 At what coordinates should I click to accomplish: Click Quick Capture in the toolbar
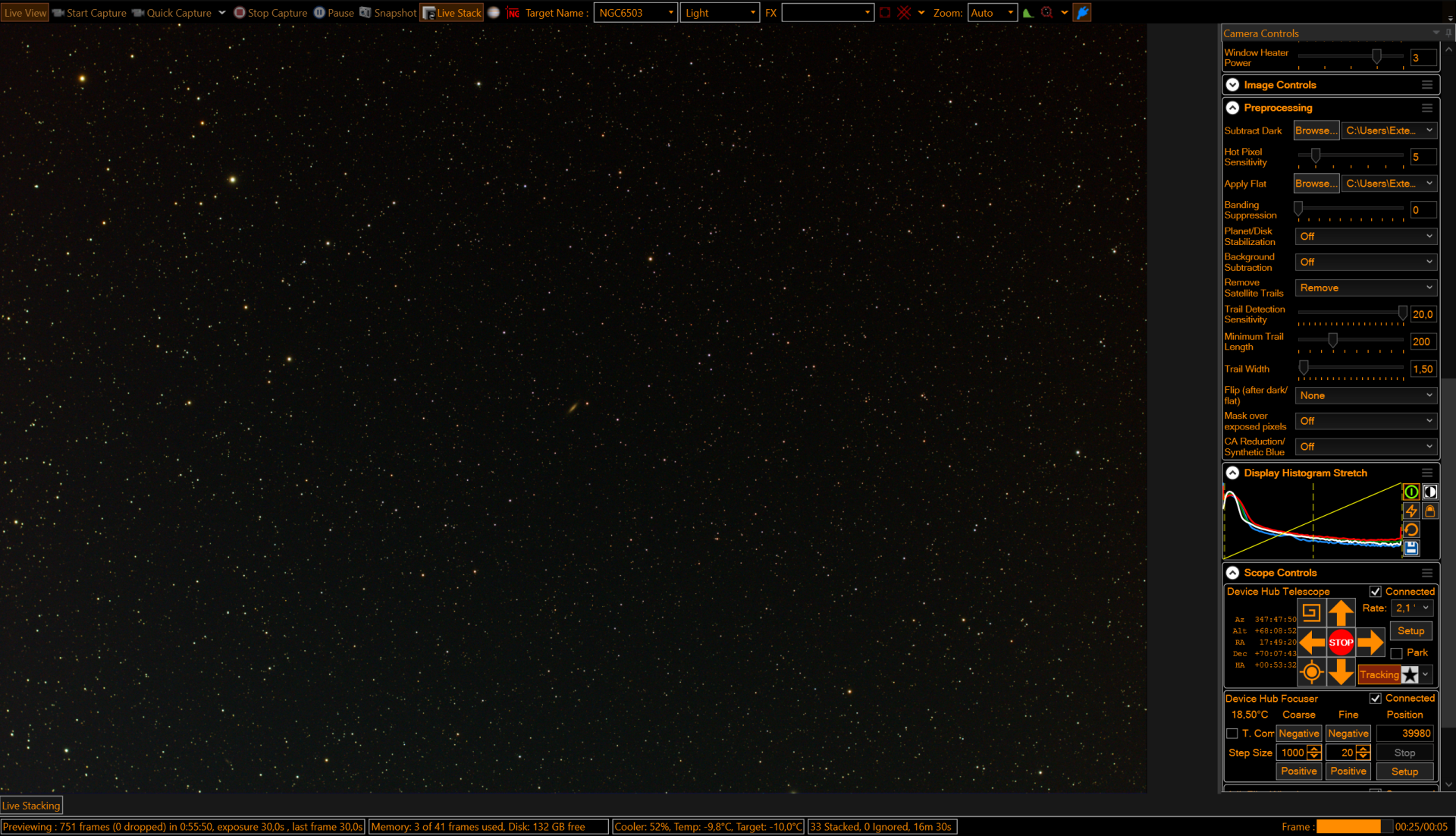click(172, 13)
